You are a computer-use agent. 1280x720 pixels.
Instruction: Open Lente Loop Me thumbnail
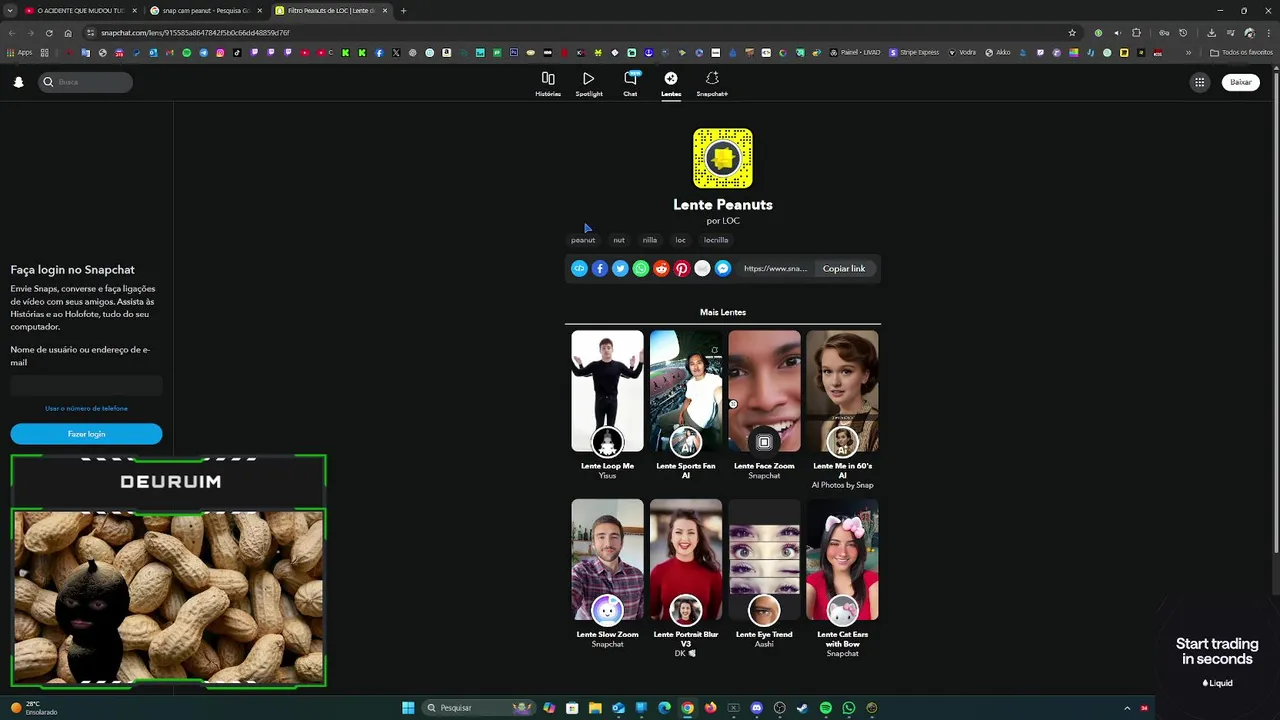click(x=607, y=391)
